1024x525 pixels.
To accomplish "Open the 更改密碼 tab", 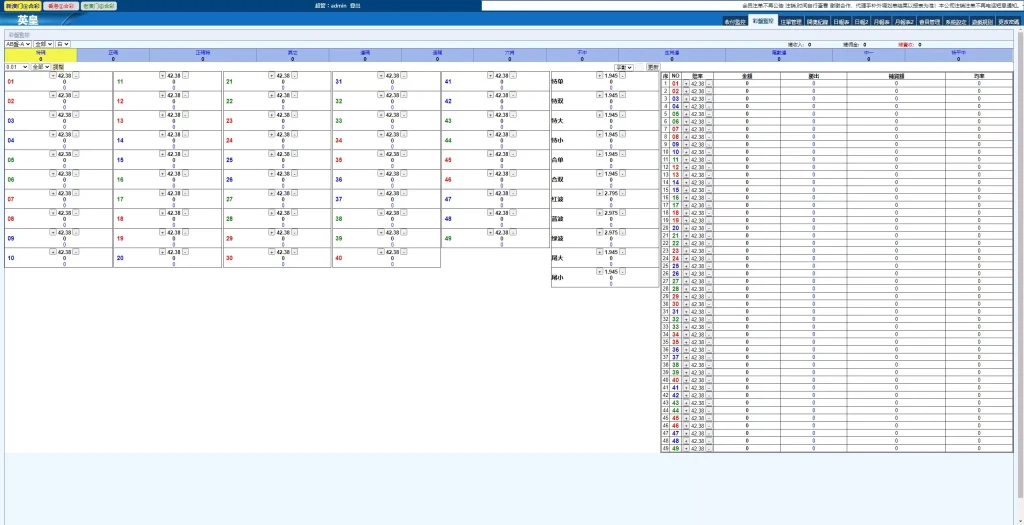I will (x=1009, y=22).
